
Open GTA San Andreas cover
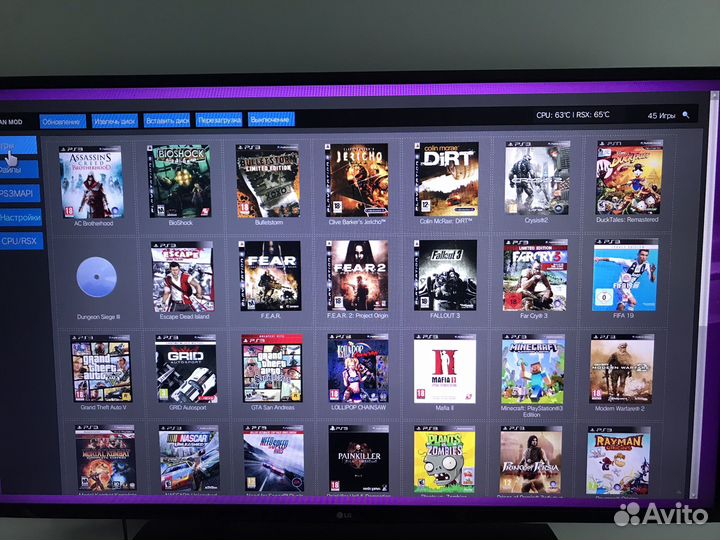pyautogui.click(x=272, y=368)
